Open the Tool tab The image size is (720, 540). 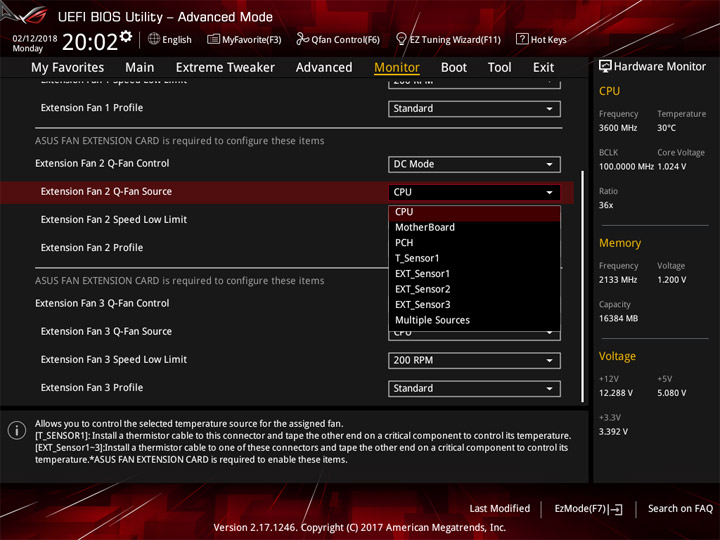pyautogui.click(x=499, y=68)
